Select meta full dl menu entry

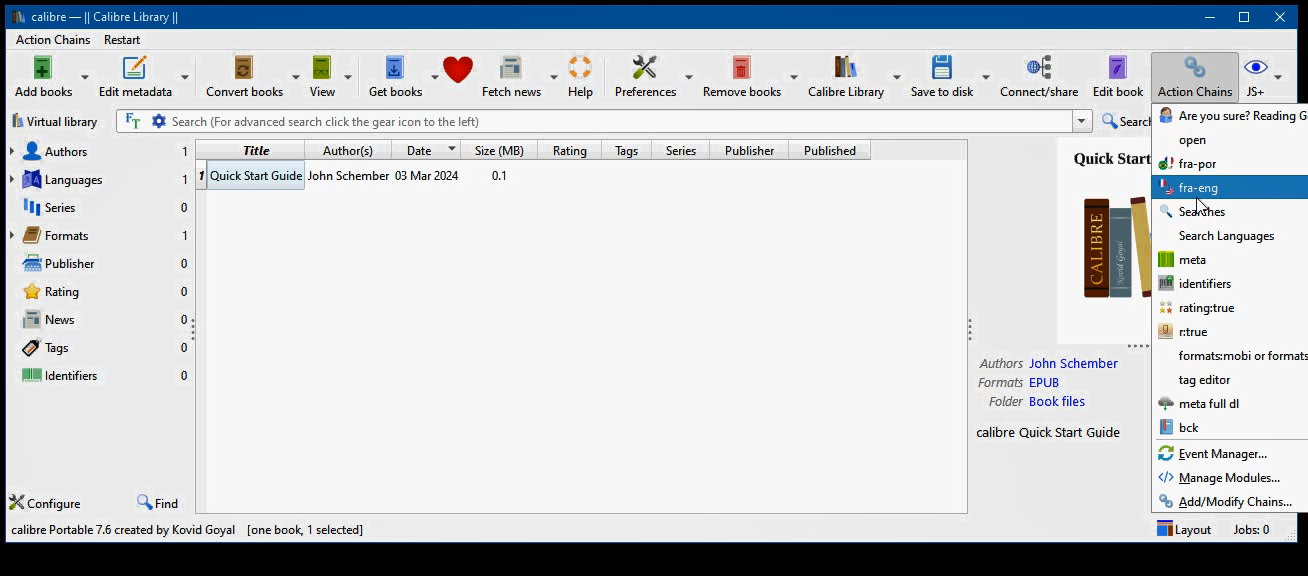tap(1230, 403)
